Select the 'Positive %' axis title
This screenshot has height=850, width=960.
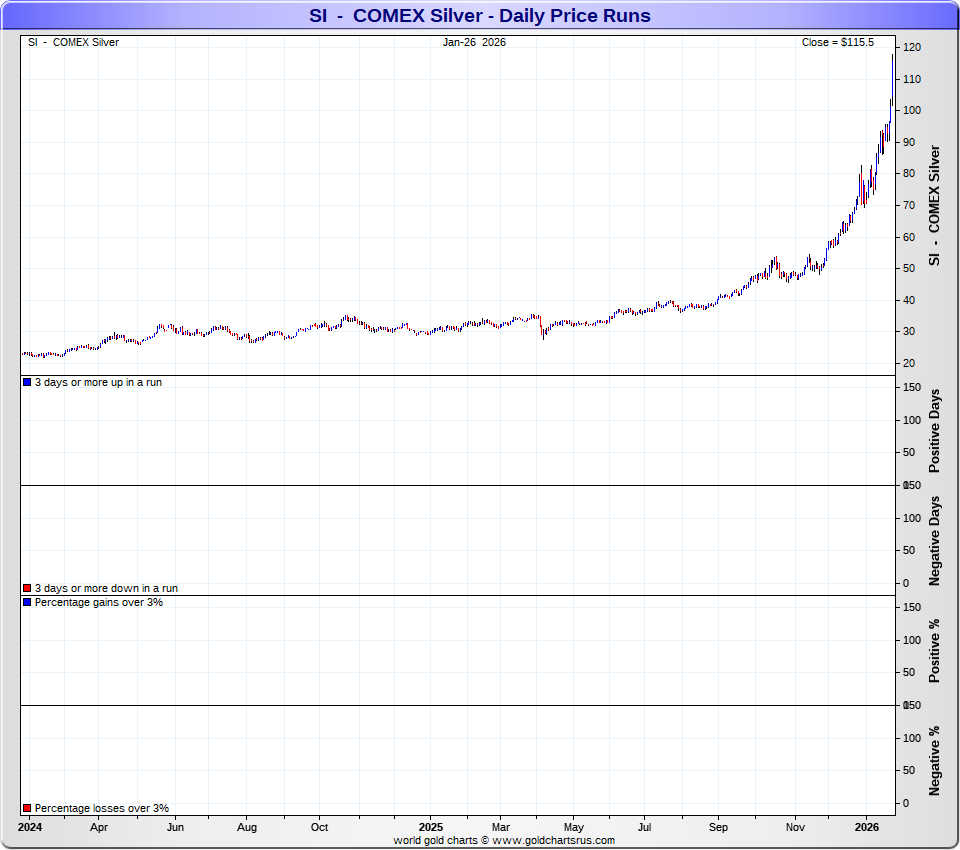coord(935,651)
